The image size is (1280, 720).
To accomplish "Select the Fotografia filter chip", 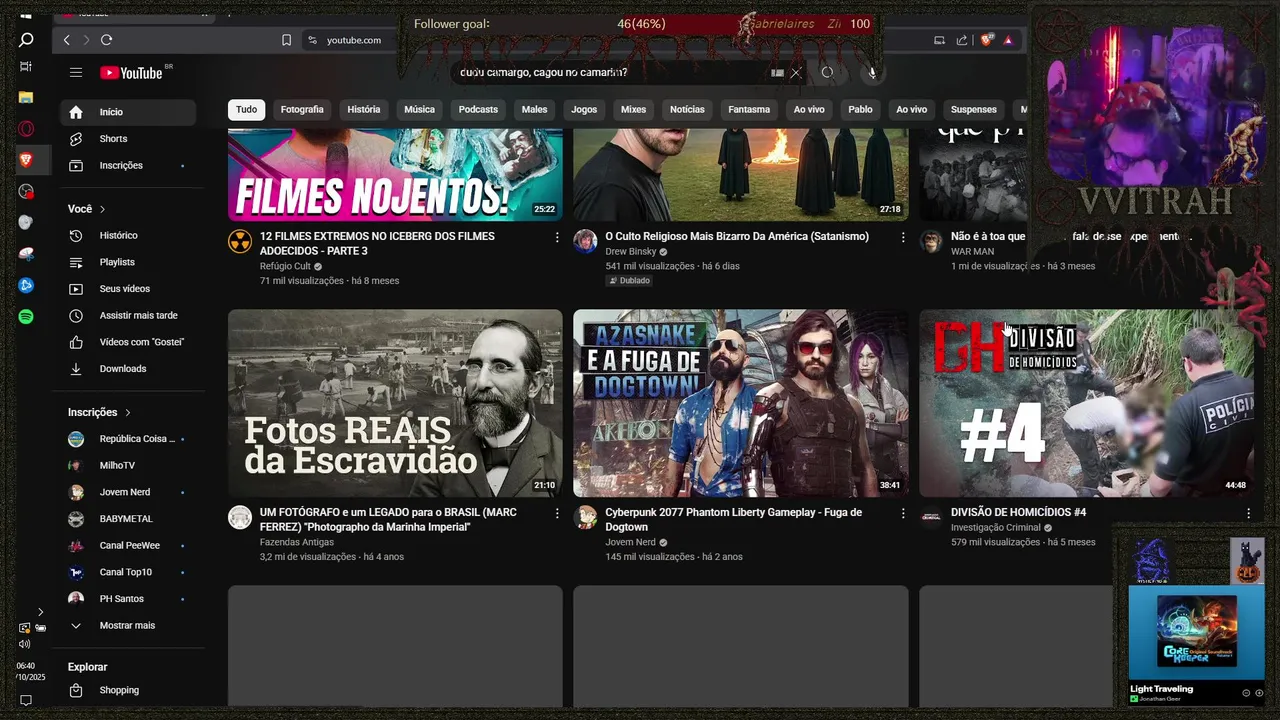I will pos(302,109).
